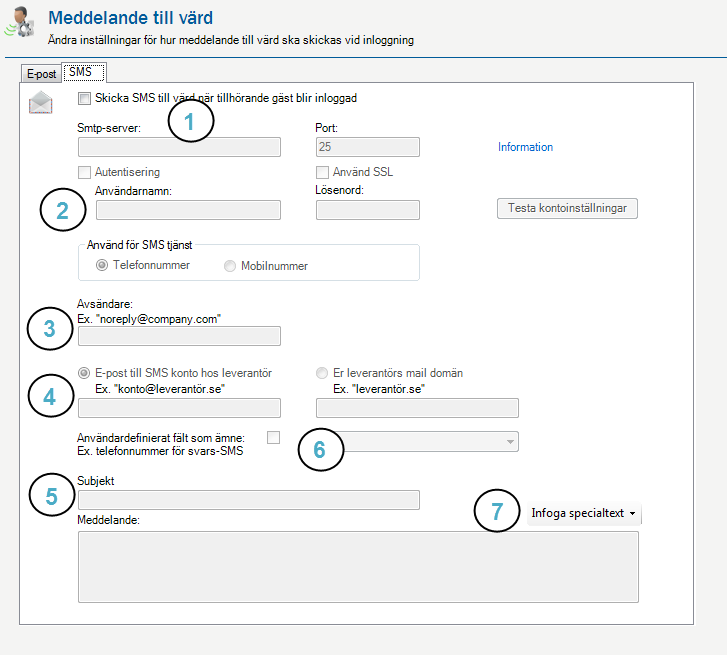Toggle the Autentisering checkbox
Viewport: 727px width, 655px height.
coord(84,172)
